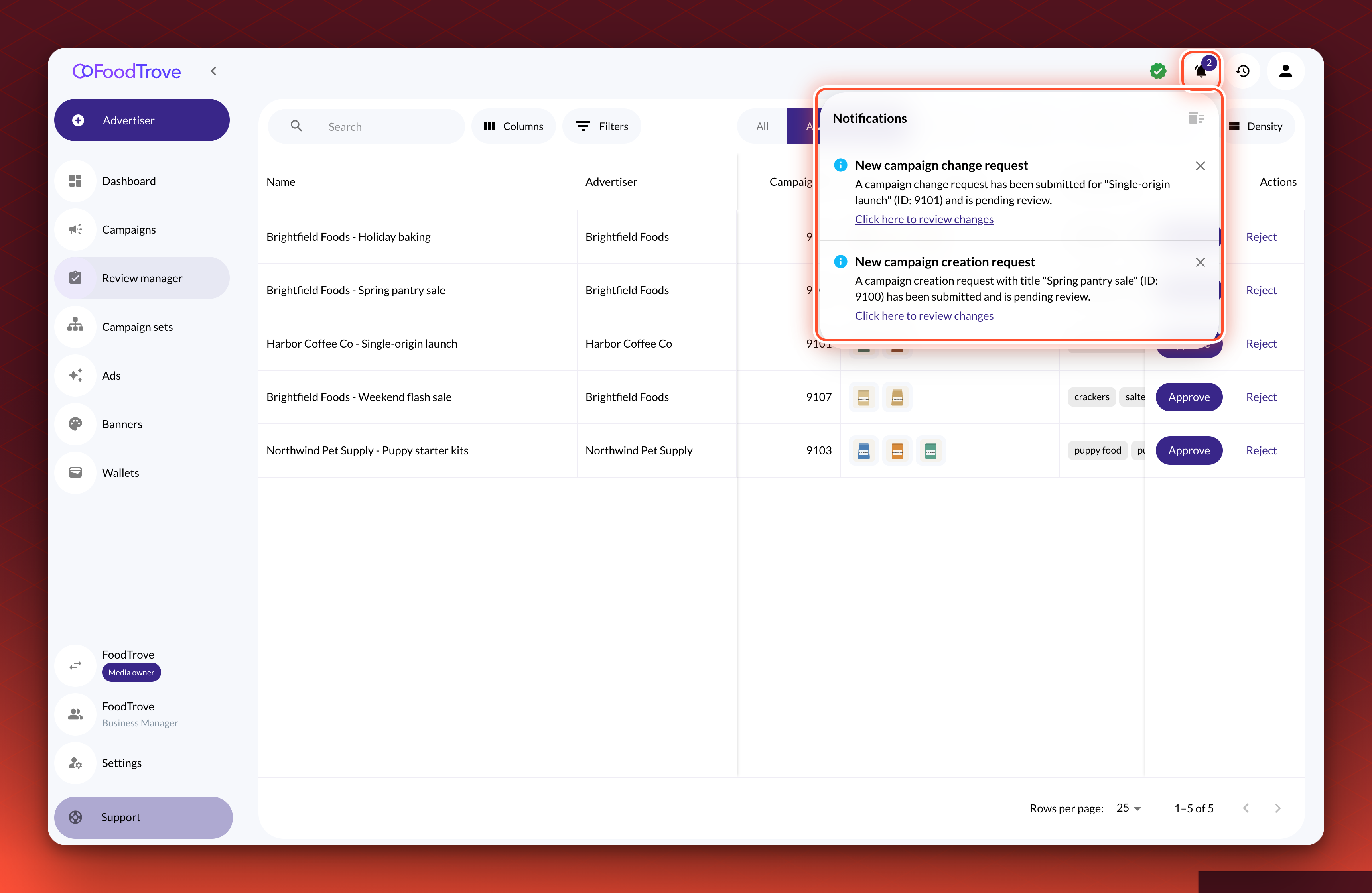Go to the previous page arrow
This screenshot has width=1372, height=893.
(x=1246, y=808)
